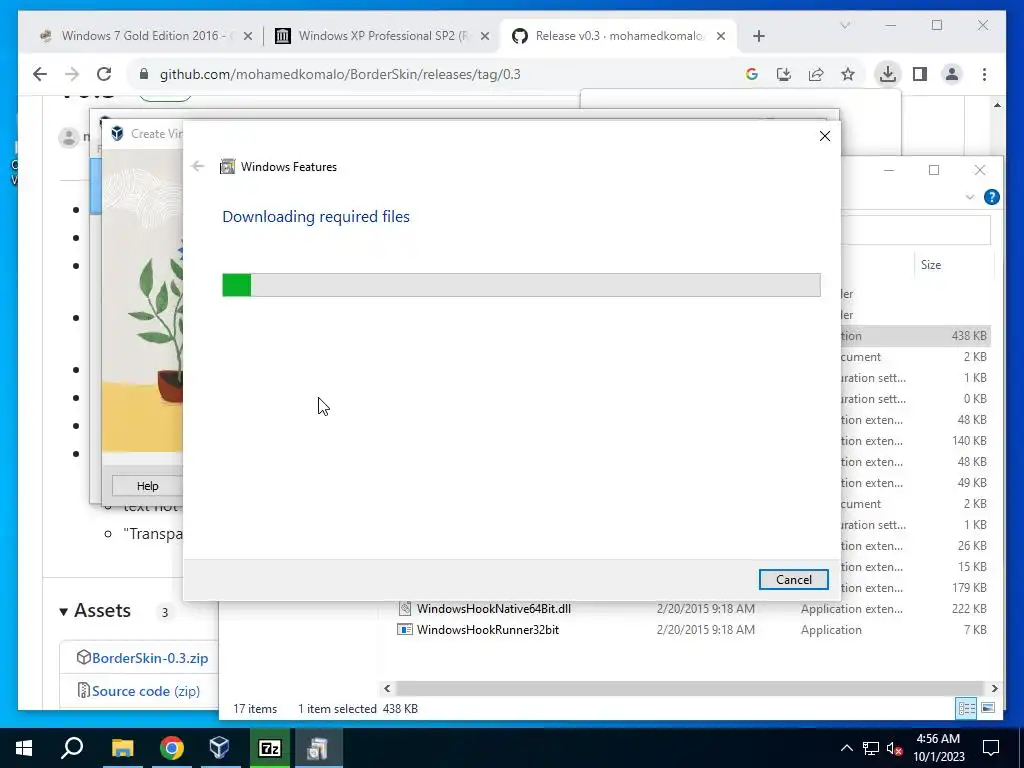Open VirtualBox from taskbar
Image resolution: width=1024 pixels, height=768 pixels.
219,748
